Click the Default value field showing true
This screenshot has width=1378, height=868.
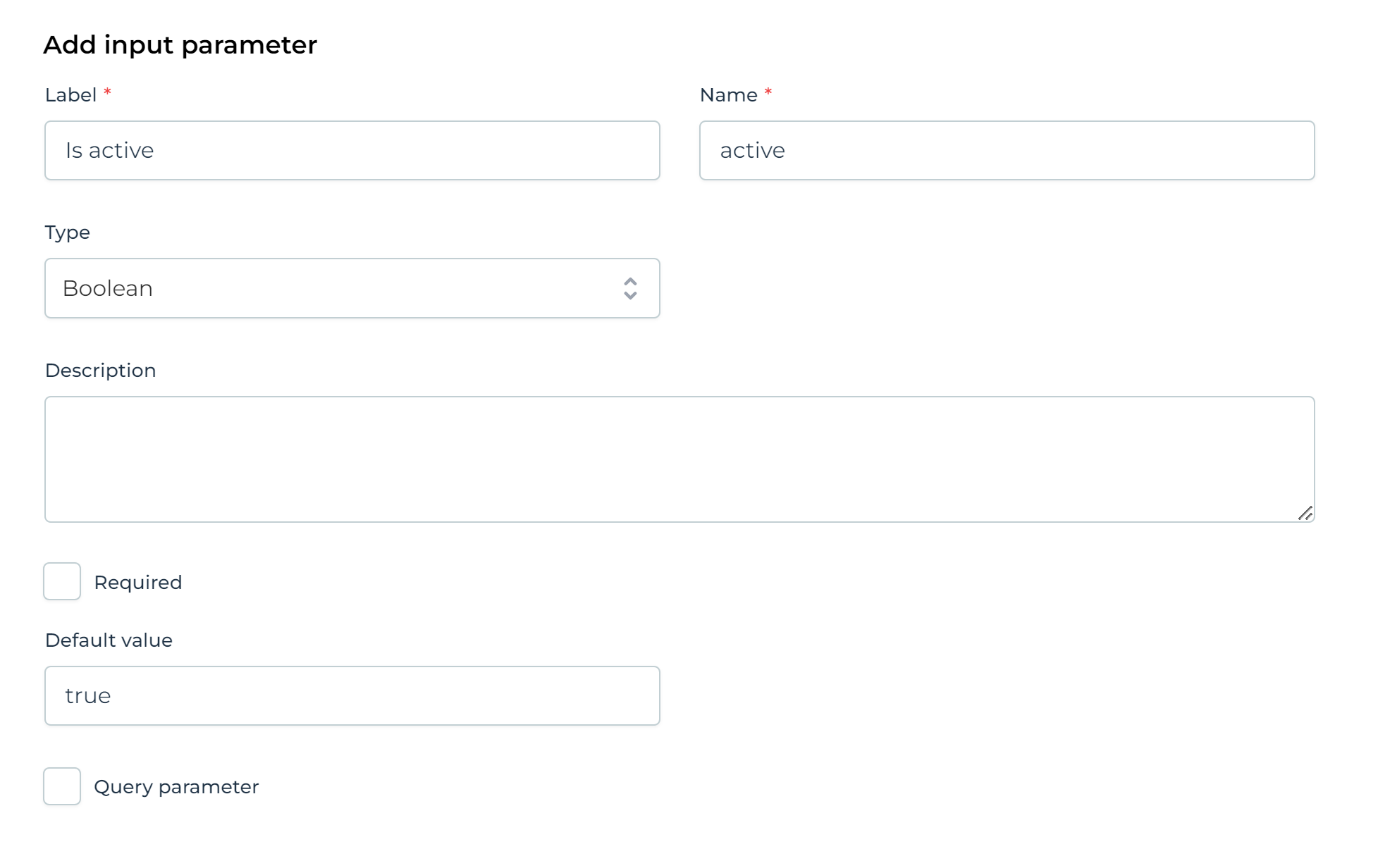pos(352,695)
